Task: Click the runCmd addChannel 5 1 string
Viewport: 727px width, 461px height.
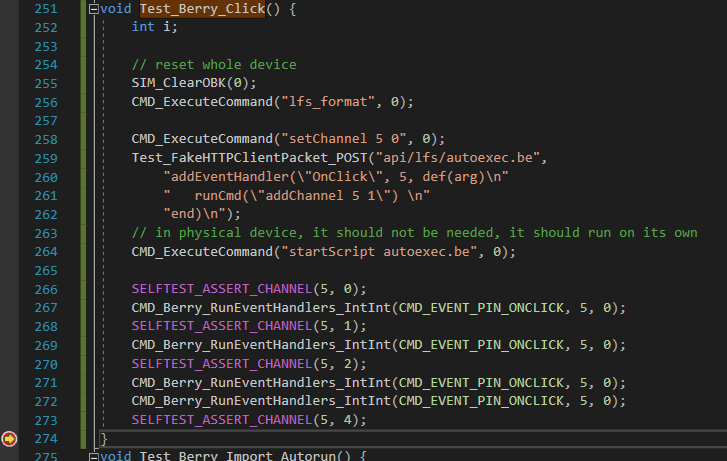Action: point(296,195)
